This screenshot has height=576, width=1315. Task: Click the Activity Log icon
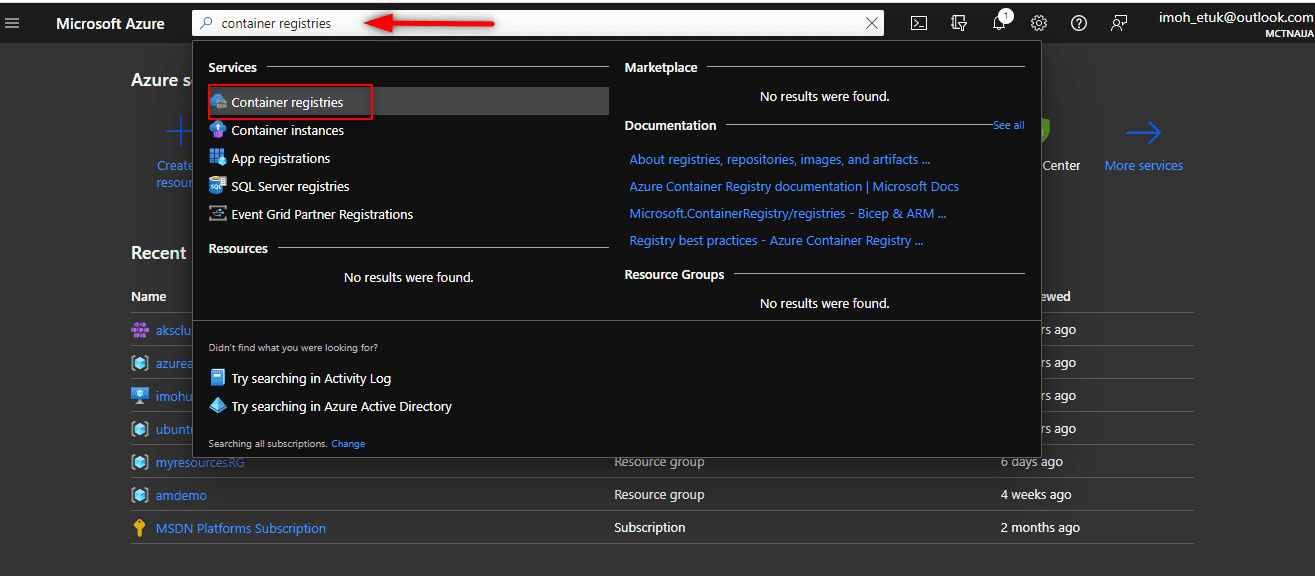coord(218,377)
